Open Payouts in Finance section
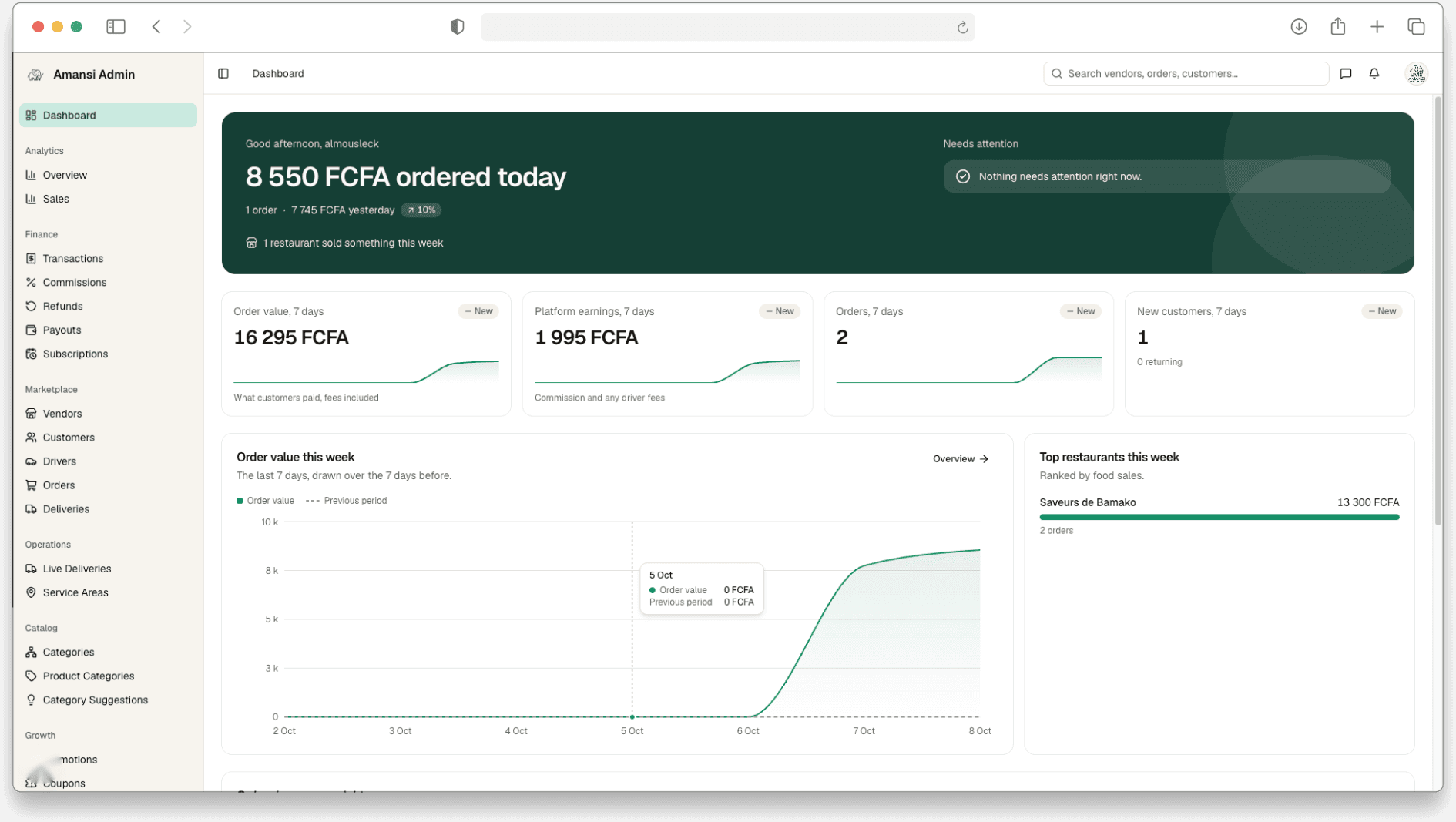The height and width of the screenshot is (822, 1456). (108, 330)
